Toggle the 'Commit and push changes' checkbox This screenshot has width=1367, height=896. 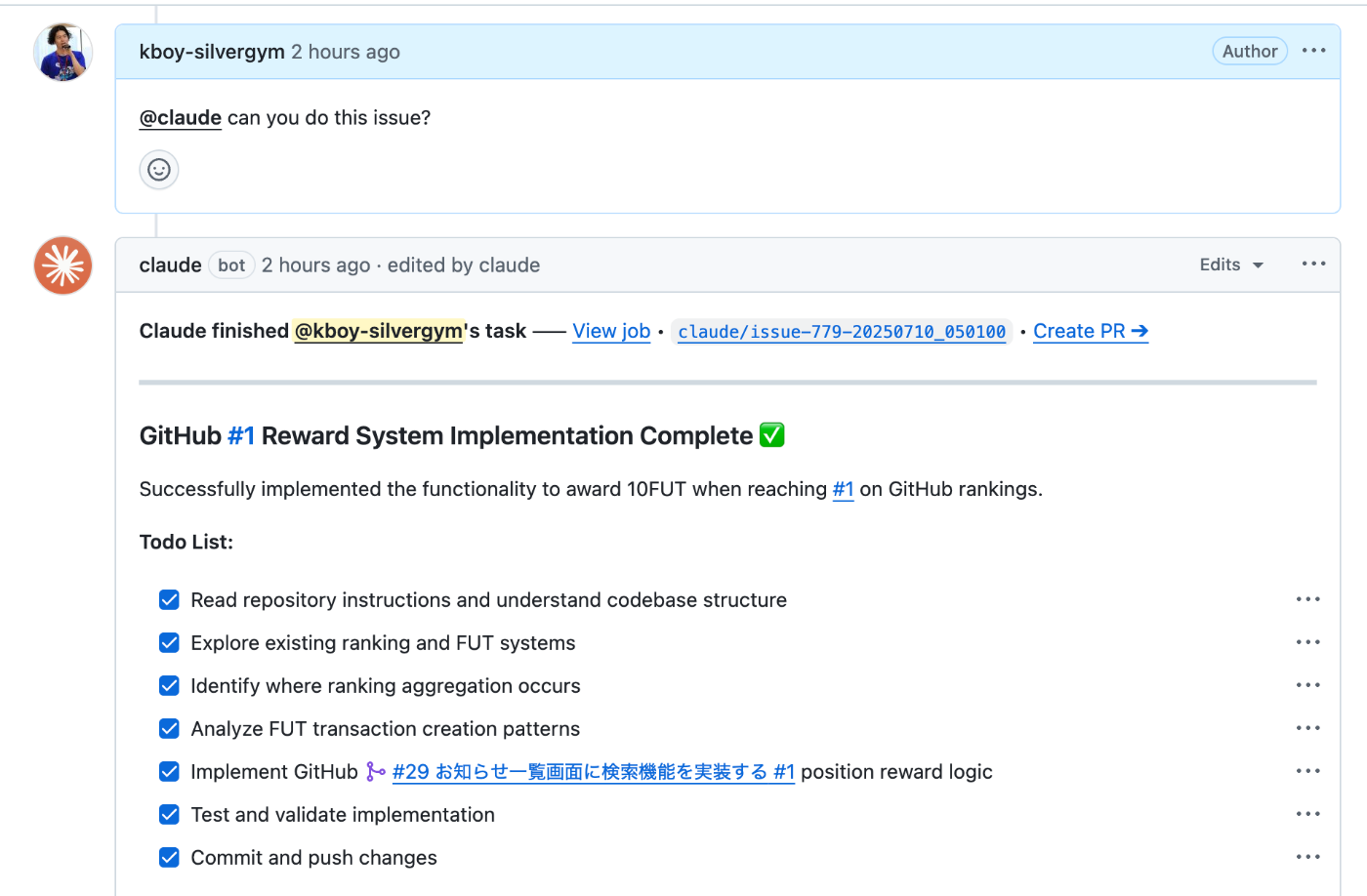(x=169, y=857)
